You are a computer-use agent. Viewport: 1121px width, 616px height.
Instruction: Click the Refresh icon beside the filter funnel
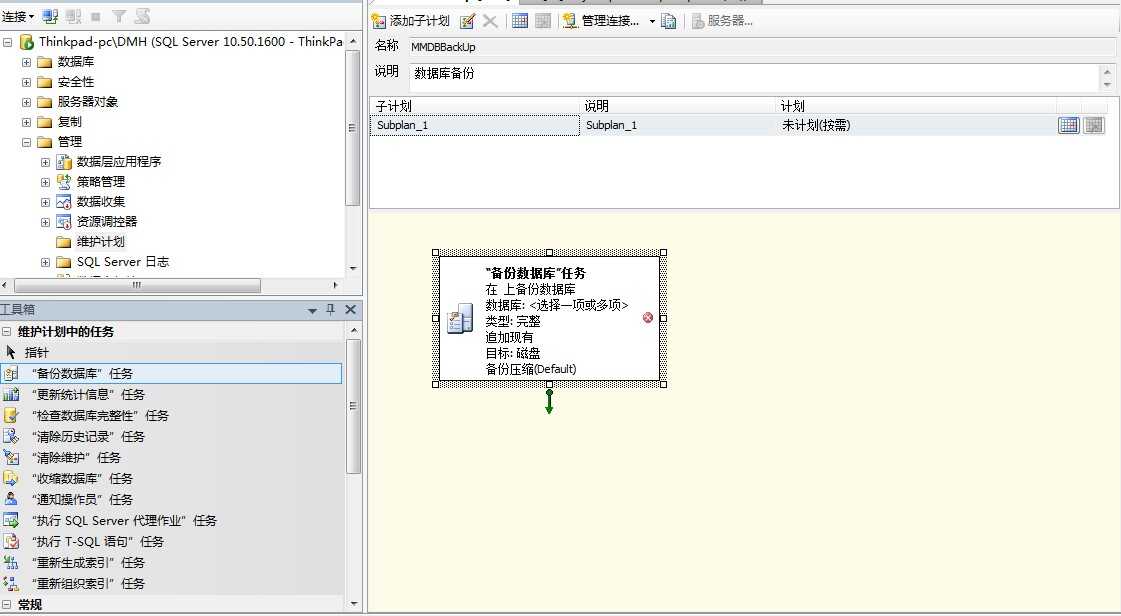point(142,16)
